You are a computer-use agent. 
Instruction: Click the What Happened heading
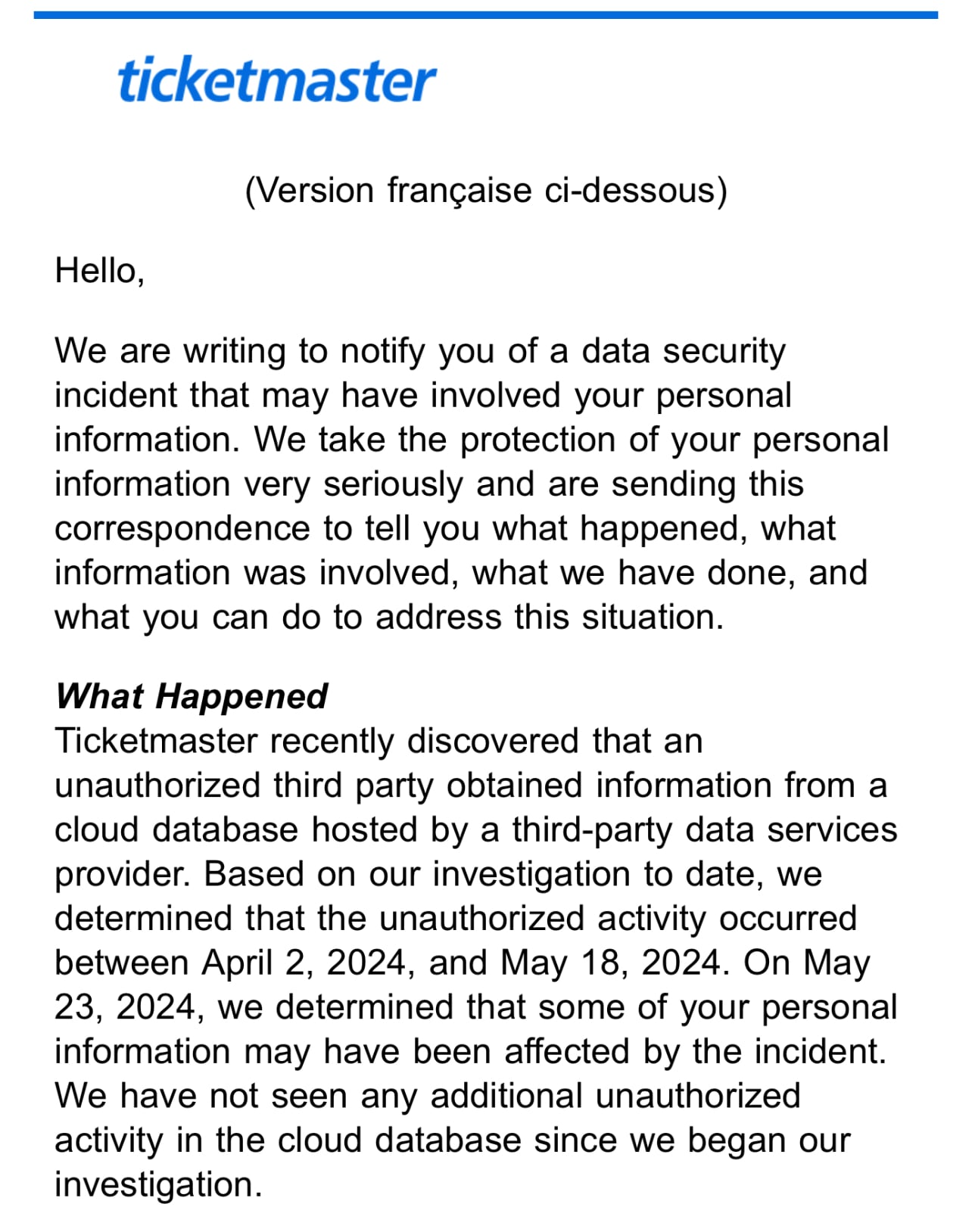[x=192, y=696]
